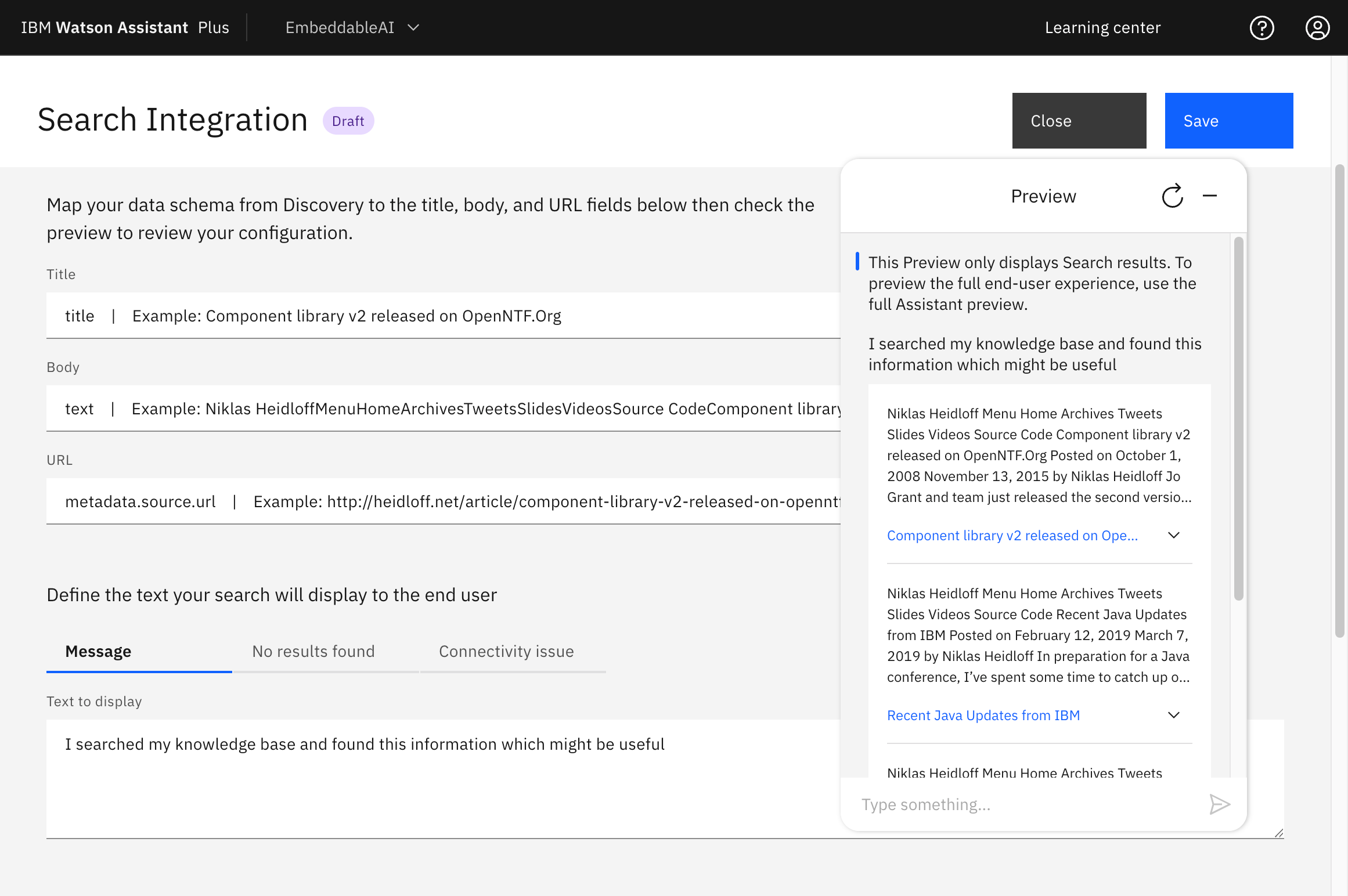Image resolution: width=1348 pixels, height=896 pixels.
Task: Click the main page scrollbar
Action: tap(1340, 400)
